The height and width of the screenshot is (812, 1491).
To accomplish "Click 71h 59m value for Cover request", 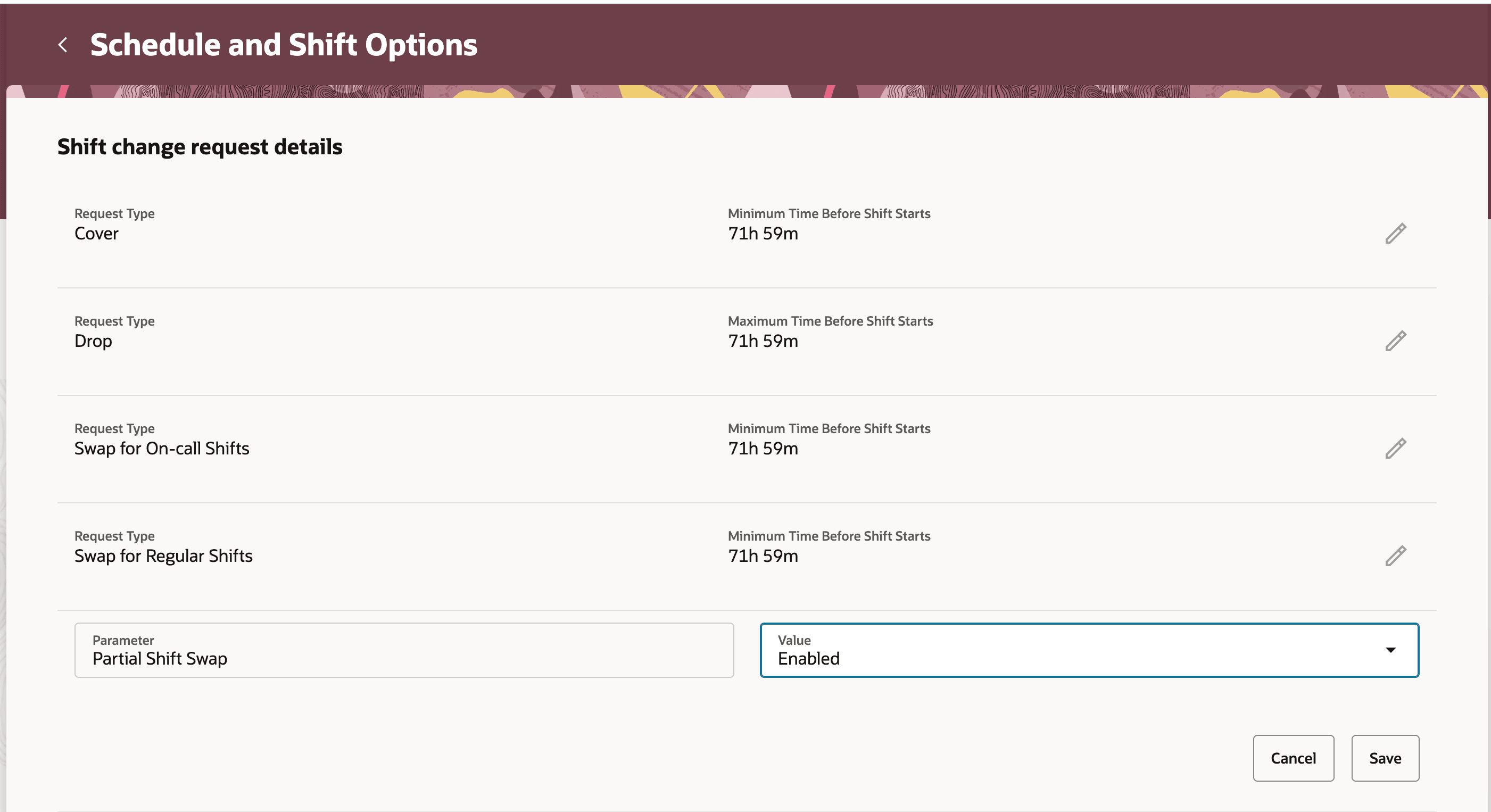I will [763, 233].
